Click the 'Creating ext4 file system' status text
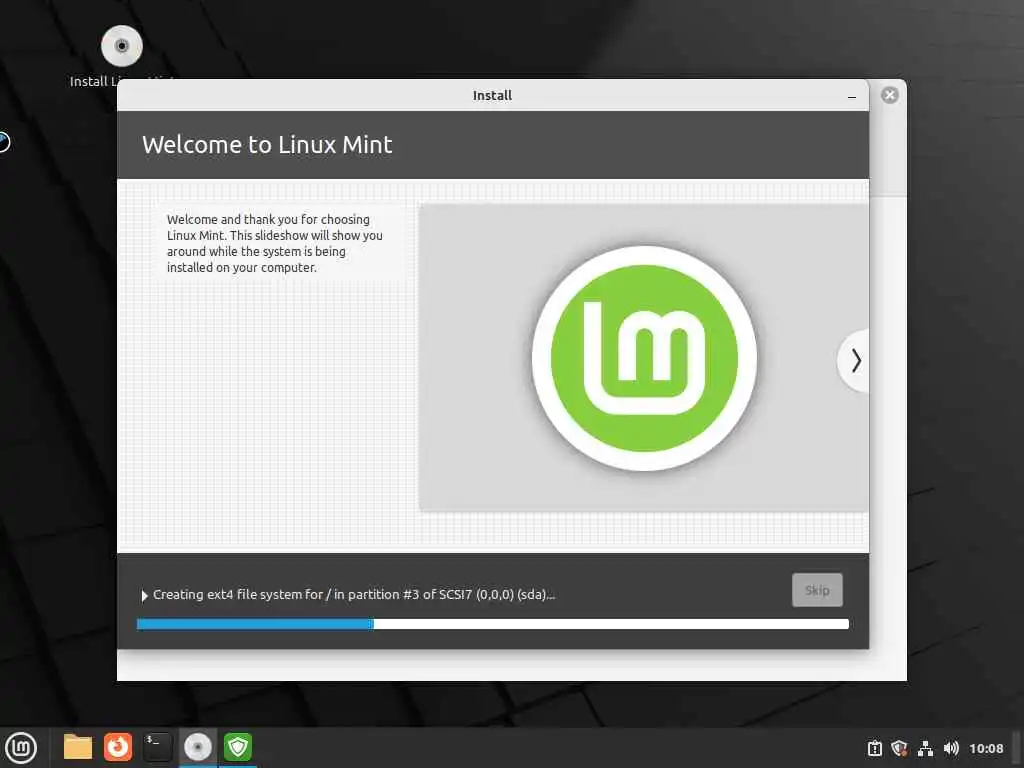This screenshot has width=1024, height=768. 354,595
